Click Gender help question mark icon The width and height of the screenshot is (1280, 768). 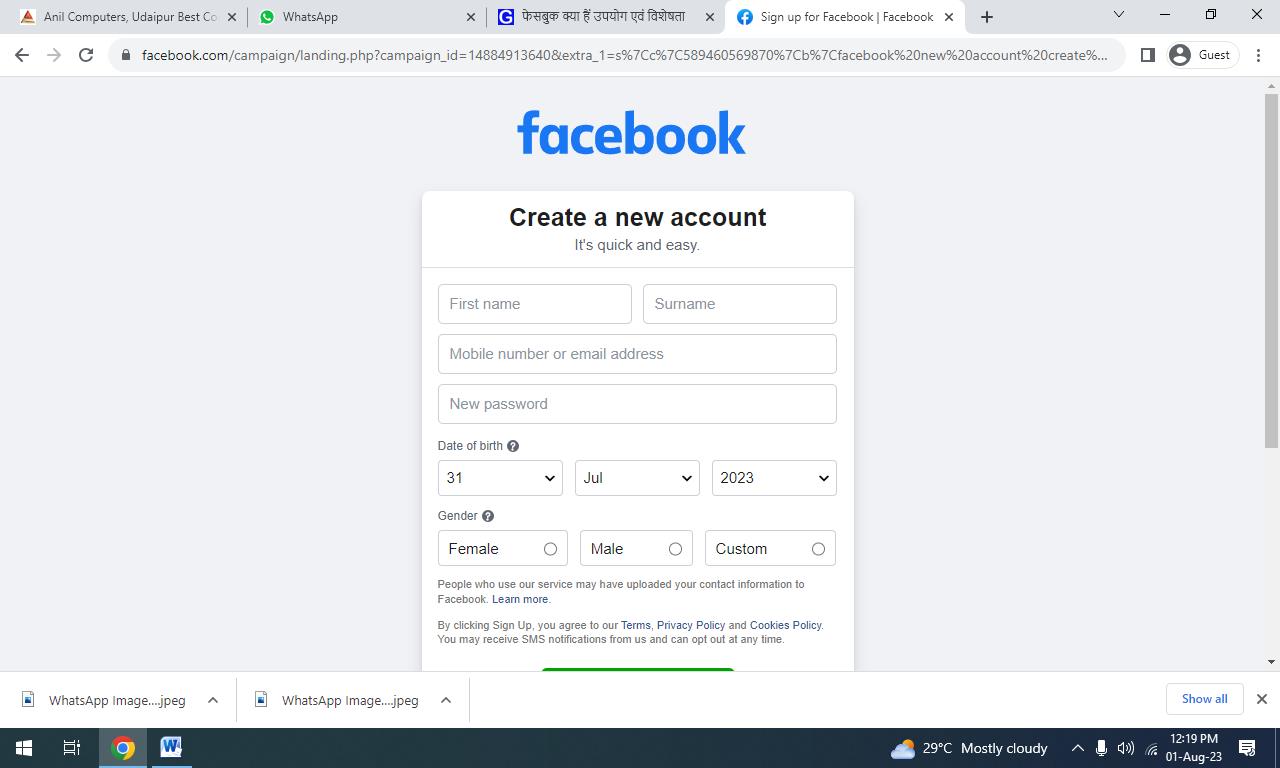(488, 516)
